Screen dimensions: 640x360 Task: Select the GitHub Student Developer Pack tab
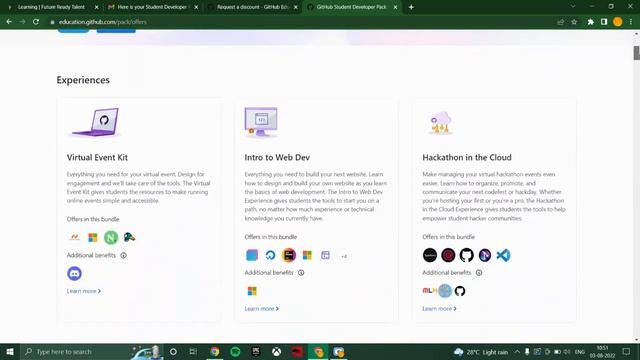(x=351, y=7)
